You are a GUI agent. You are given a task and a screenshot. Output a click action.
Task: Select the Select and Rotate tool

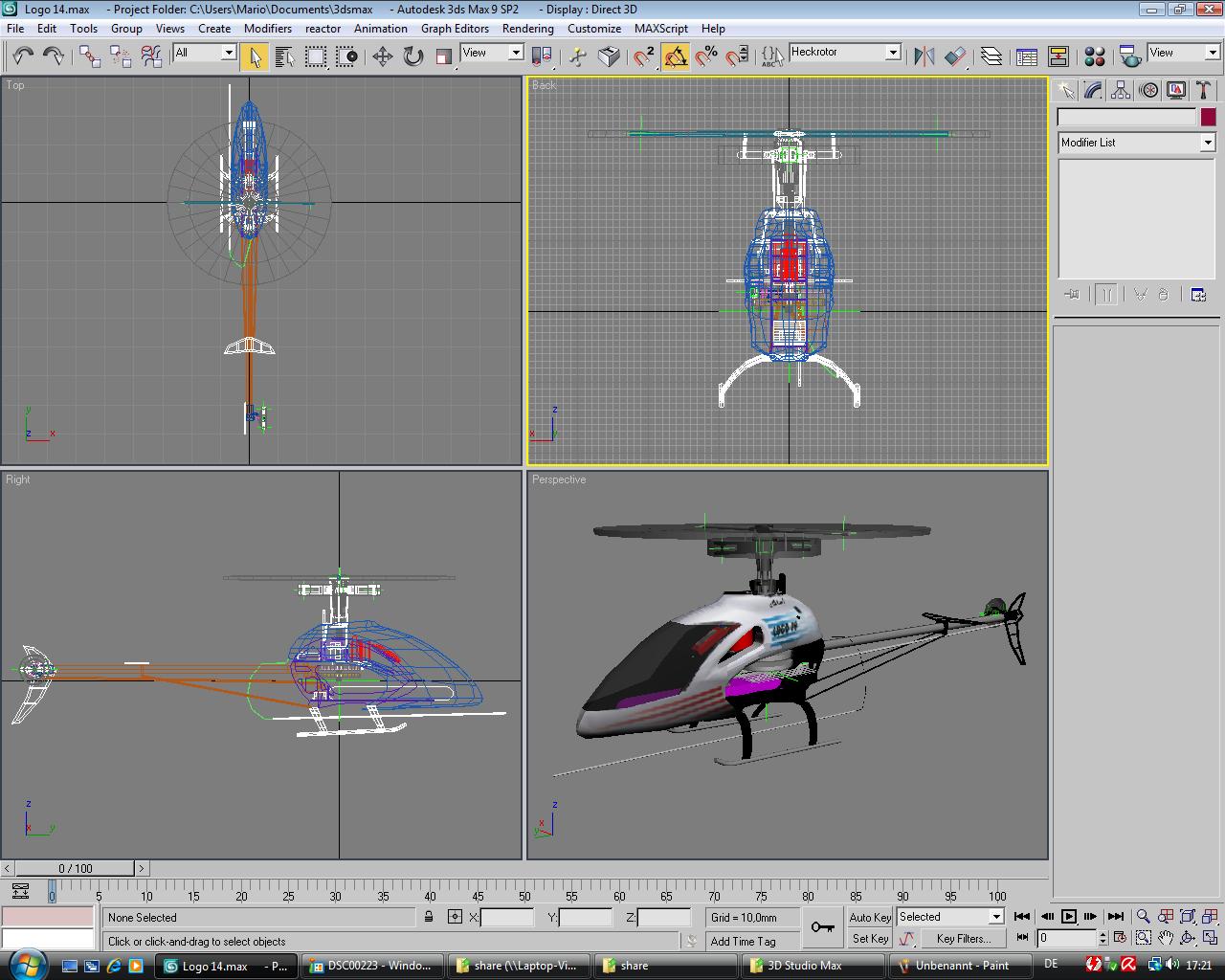412,56
